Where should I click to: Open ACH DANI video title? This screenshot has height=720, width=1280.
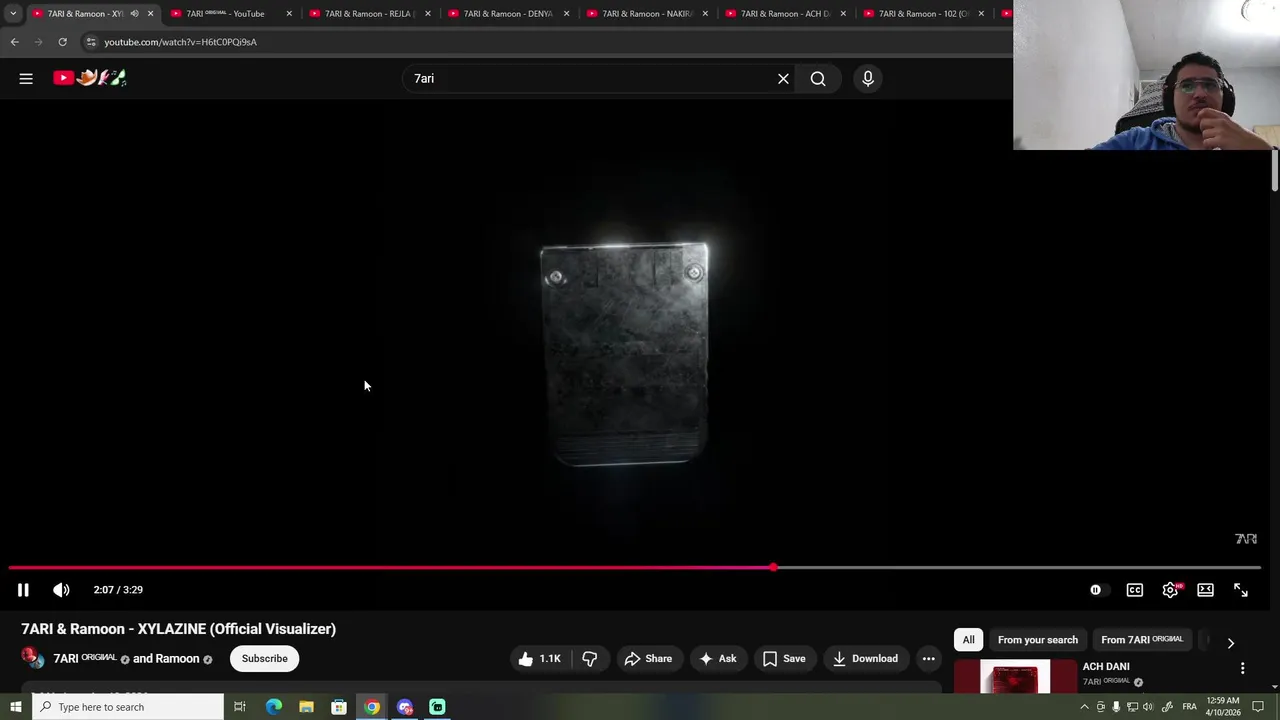[1106, 666]
